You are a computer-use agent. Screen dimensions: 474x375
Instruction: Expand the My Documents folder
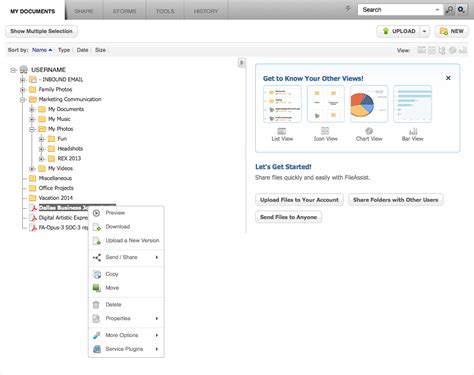[32, 109]
